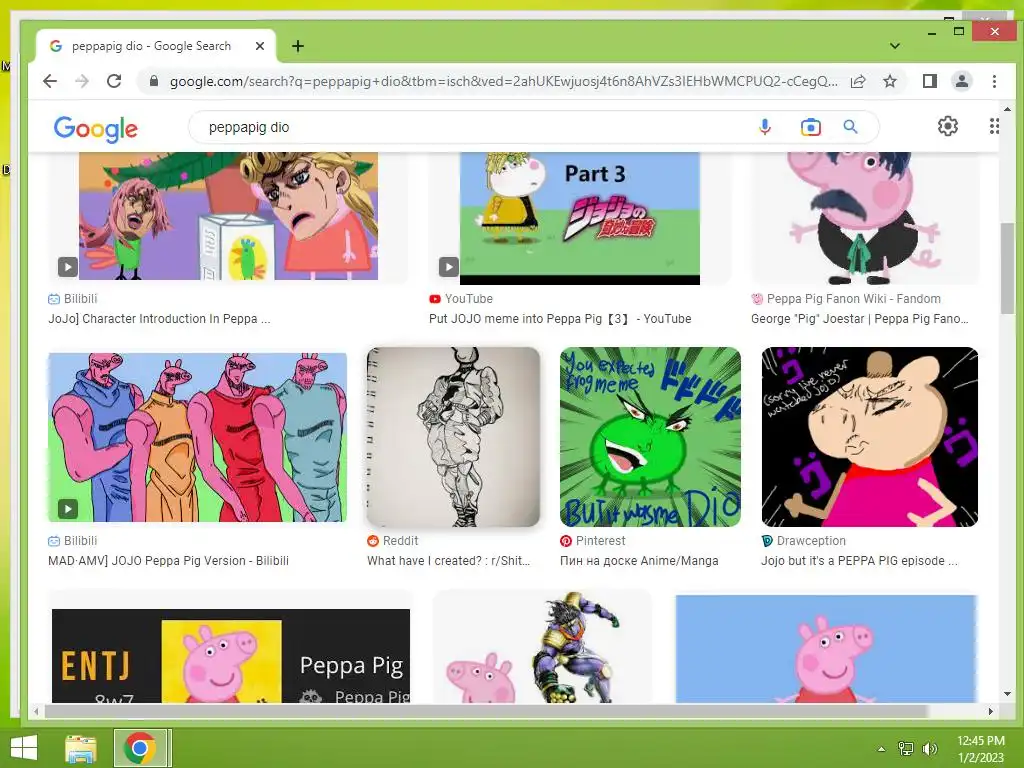1024x768 pixels.
Task: Bookmark this tab with the star
Action: (889, 81)
